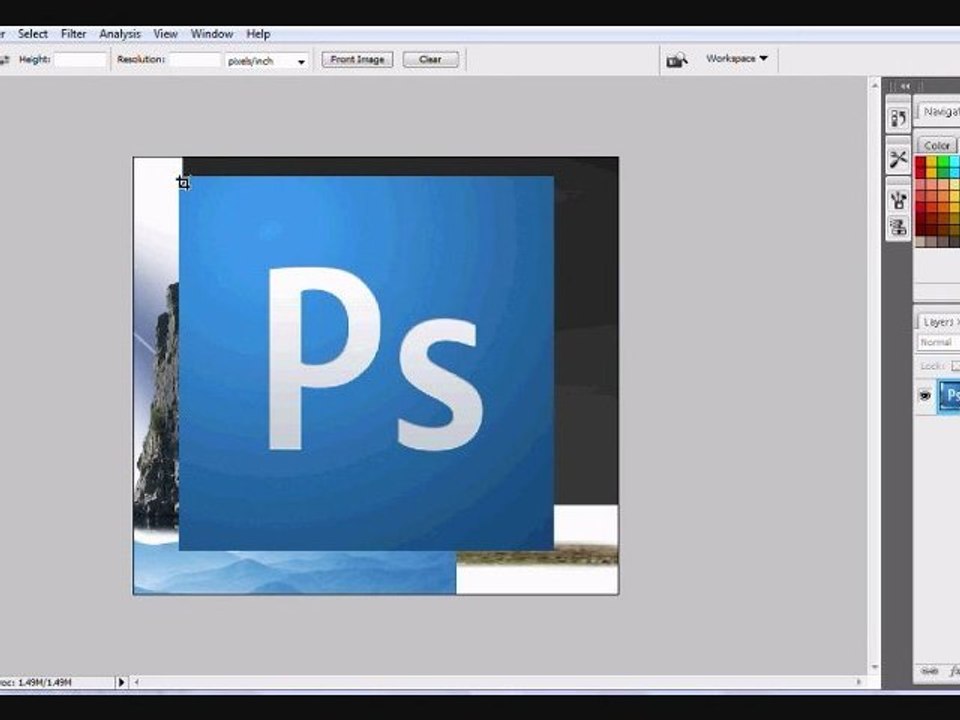Image resolution: width=960 pixels, height=720 pixels.
Task: Collapse the panel dock with double arrows
Action: [905, 86]
